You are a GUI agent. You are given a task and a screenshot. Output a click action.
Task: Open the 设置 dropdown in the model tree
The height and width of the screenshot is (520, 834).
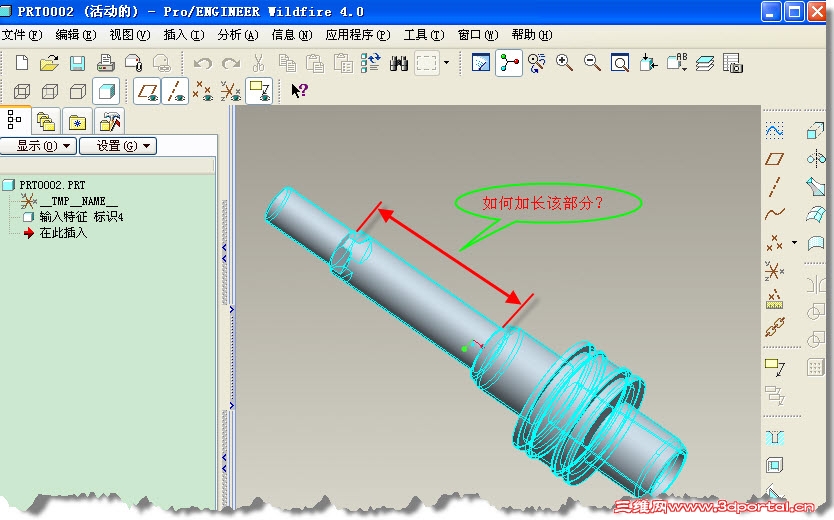pyautogui.click(x=118, y=146)
